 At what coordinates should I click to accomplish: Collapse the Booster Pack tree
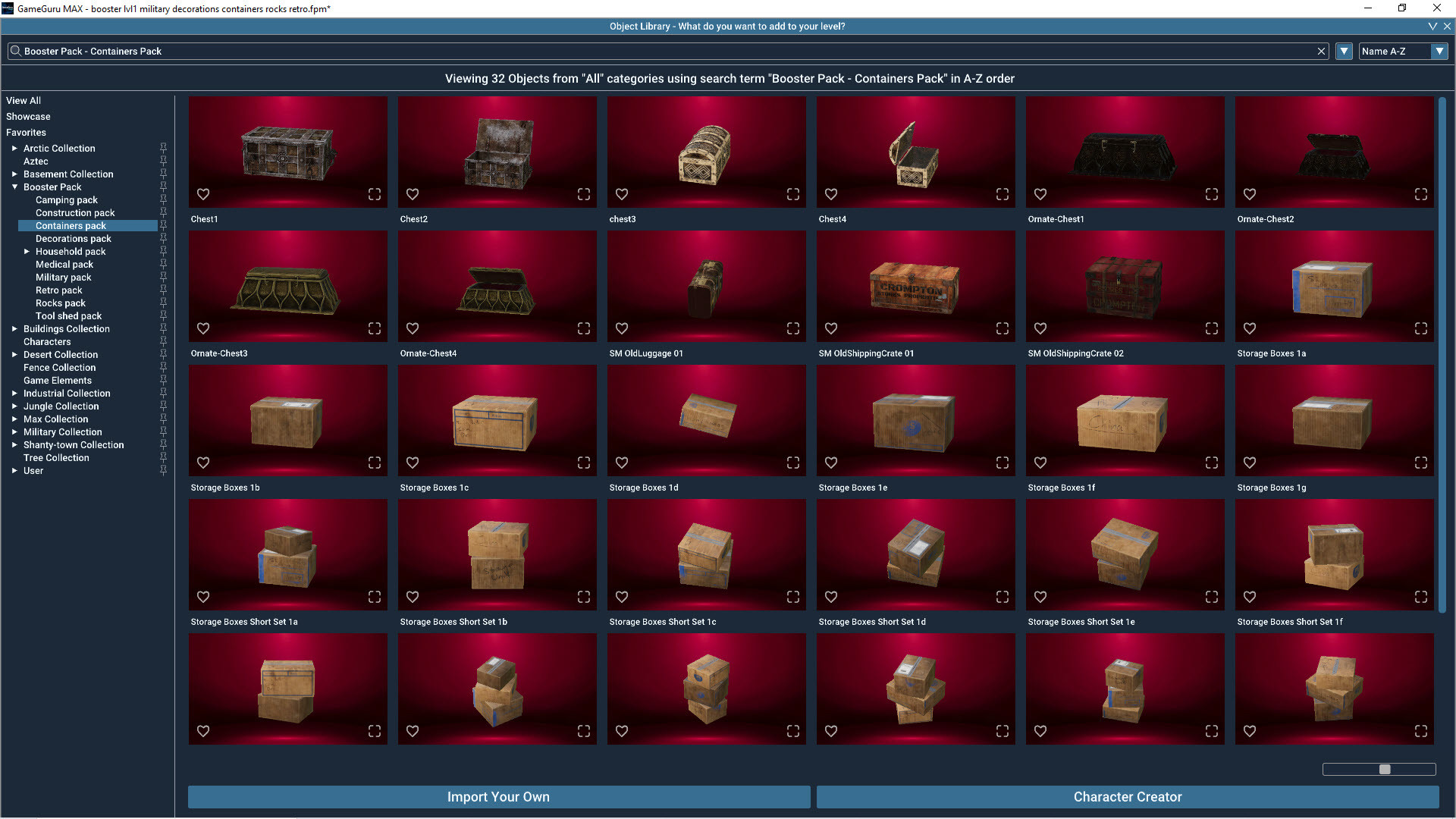tap(14, 187)
